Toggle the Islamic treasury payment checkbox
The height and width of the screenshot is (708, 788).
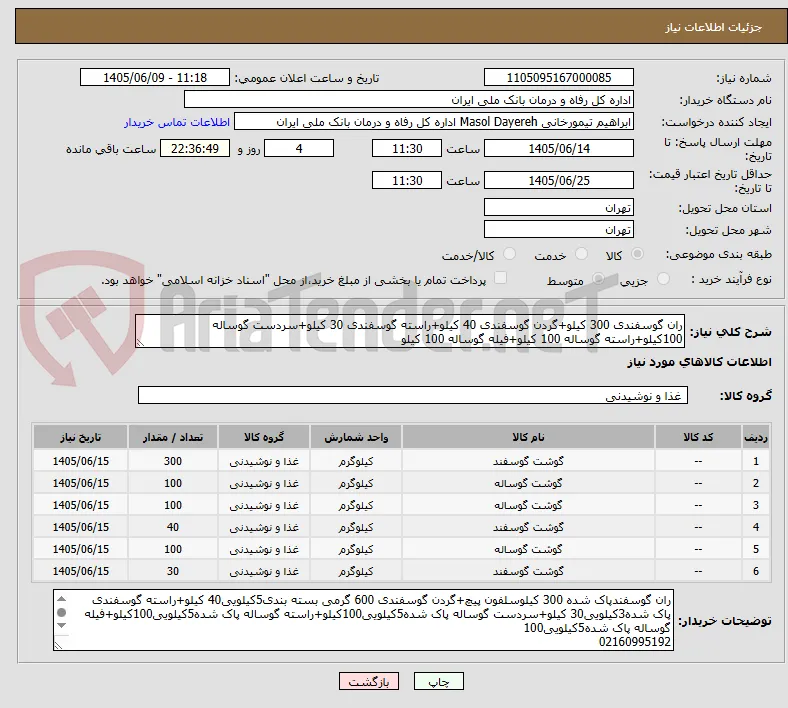tap(501, 278)
